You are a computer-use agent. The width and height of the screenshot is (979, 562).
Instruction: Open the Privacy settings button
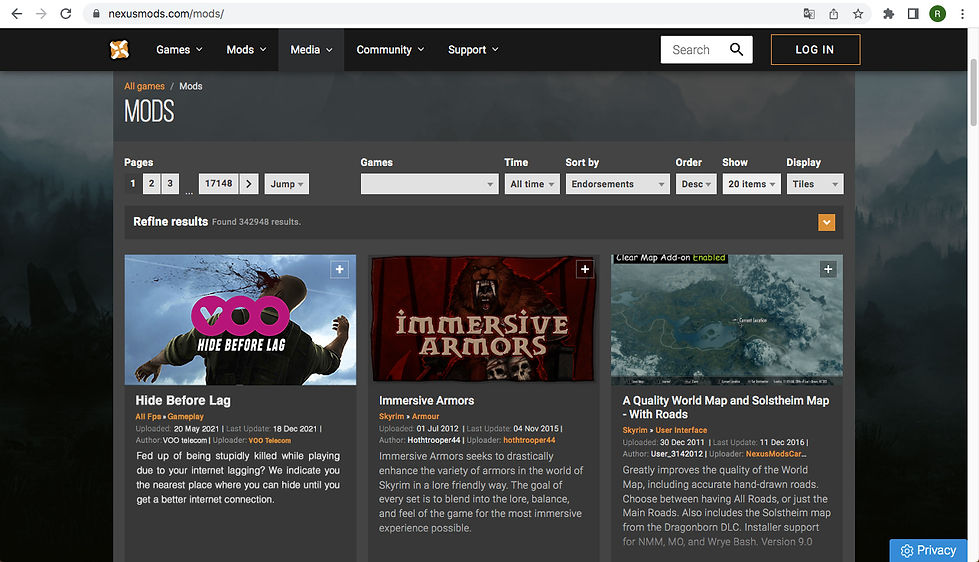928,550
